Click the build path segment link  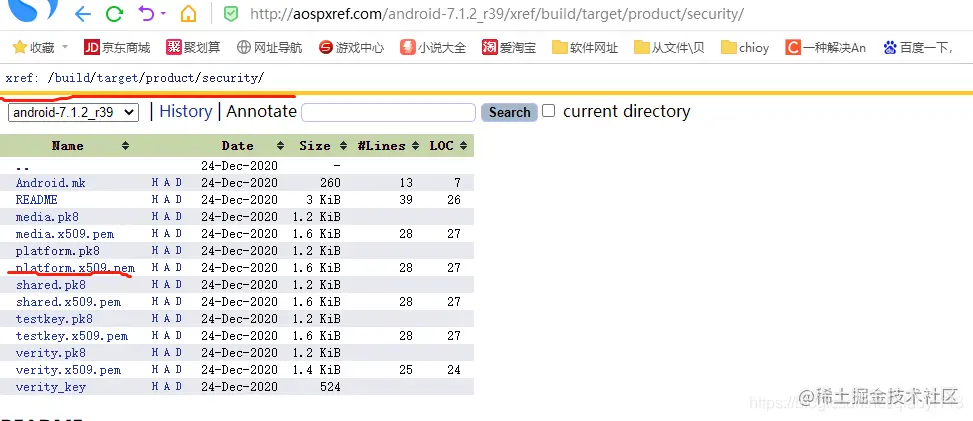click(x=71, y=78)
